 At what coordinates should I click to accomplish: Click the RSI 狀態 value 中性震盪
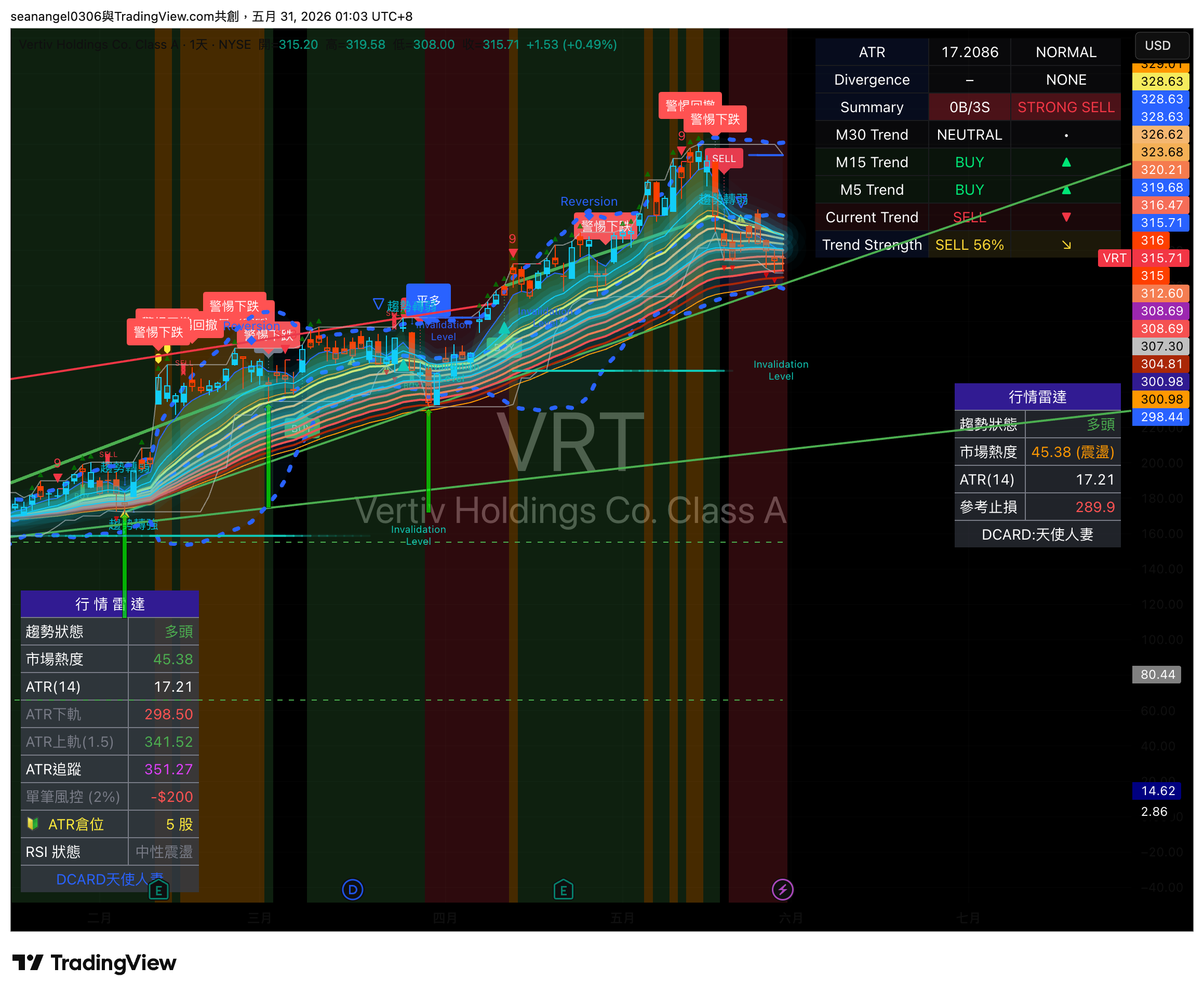coord(163,851)
